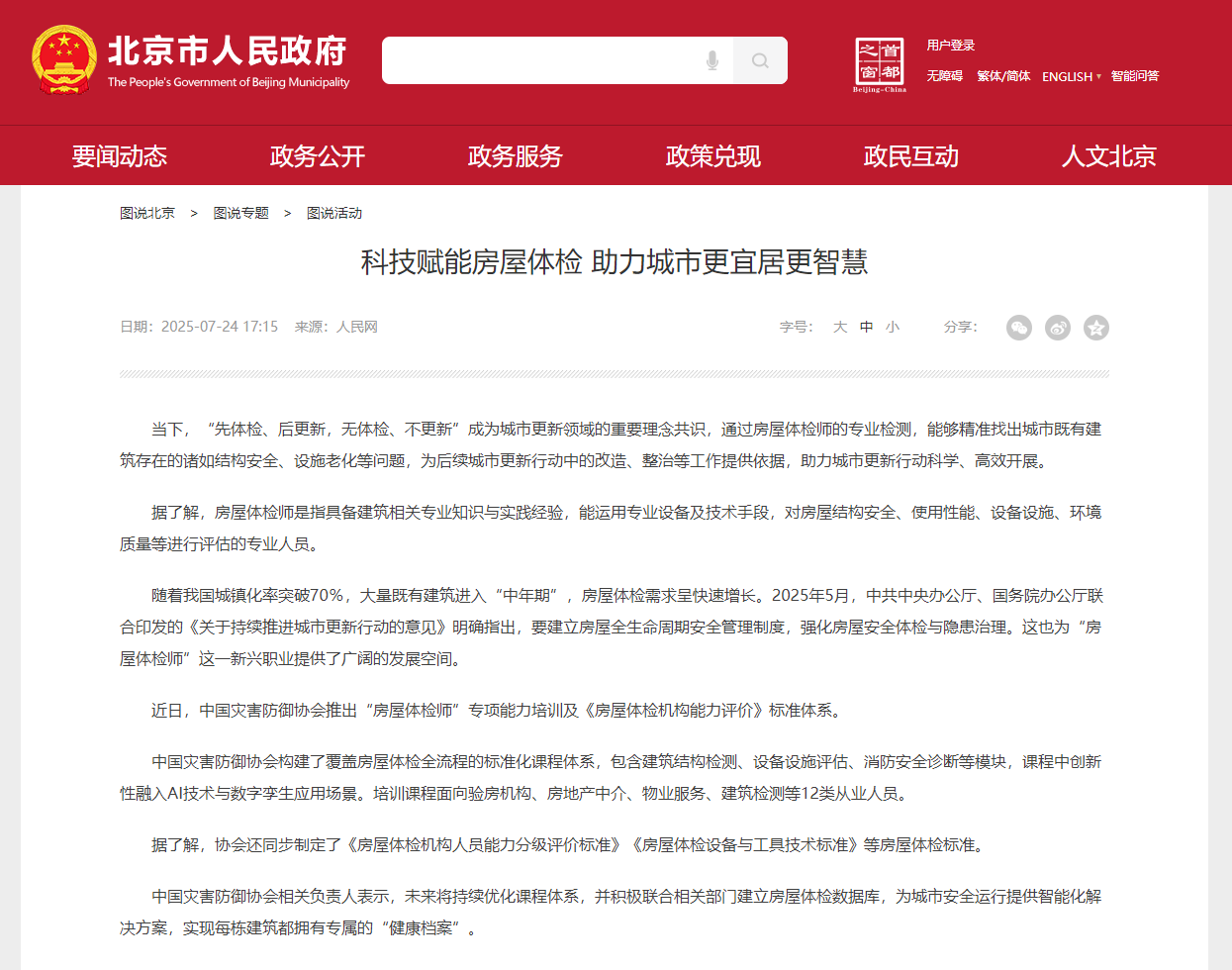The image size is (1232, 970).
Task: Click the 用户登录 login link
Action: 950,45
